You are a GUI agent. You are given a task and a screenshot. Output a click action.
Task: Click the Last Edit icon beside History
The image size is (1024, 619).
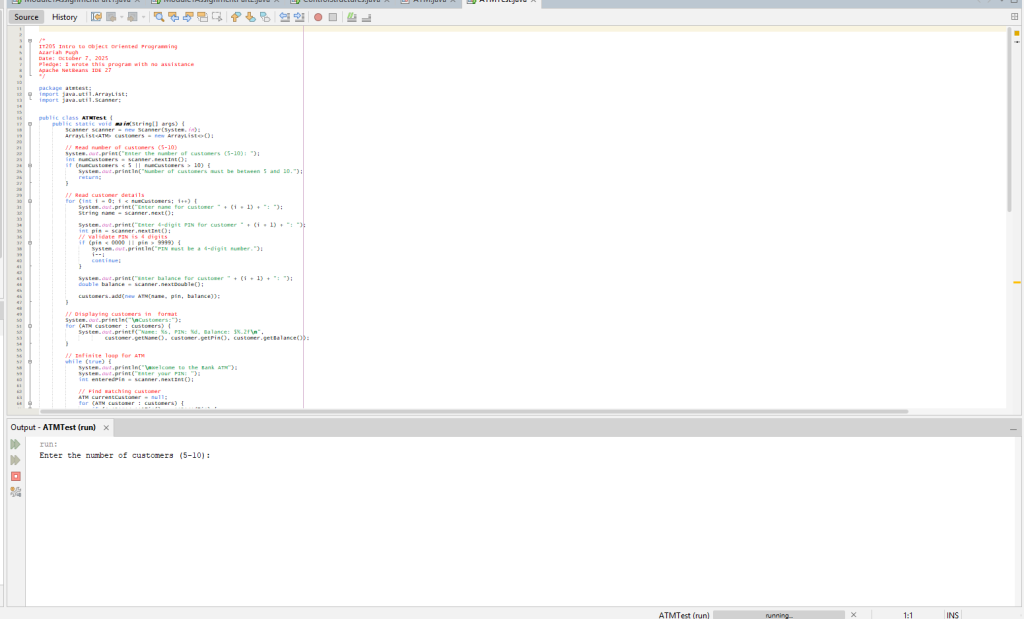(x=96, y=17)
